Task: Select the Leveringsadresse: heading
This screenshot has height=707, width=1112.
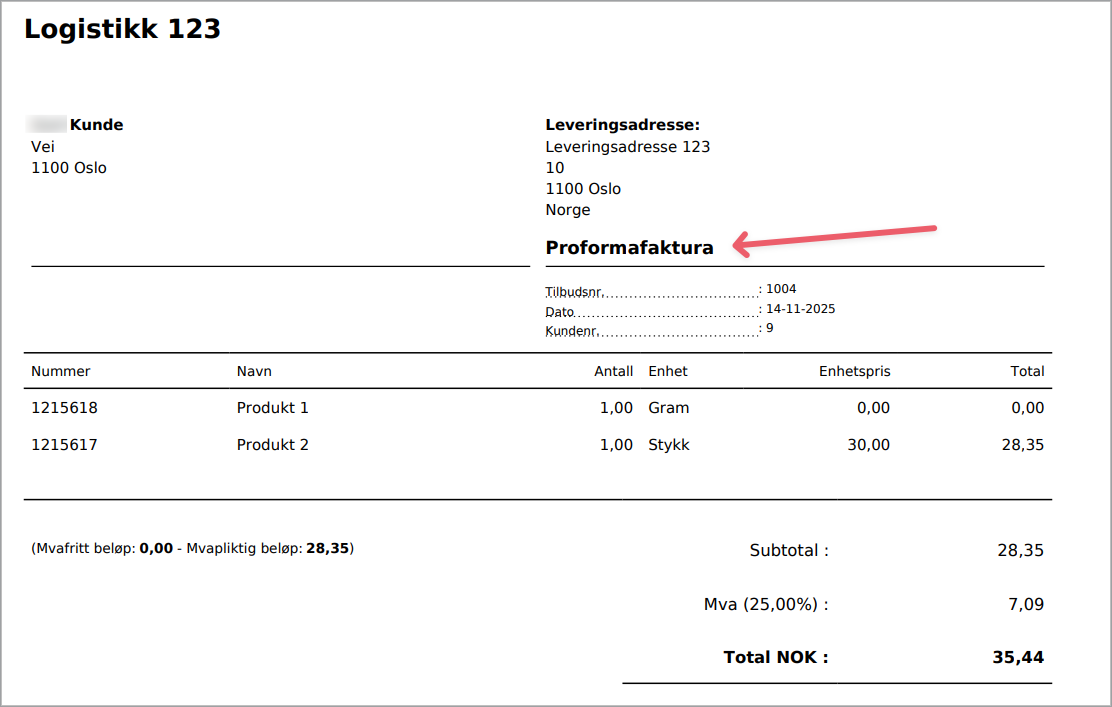Action: pyautogui.click(x=622, y=125)
